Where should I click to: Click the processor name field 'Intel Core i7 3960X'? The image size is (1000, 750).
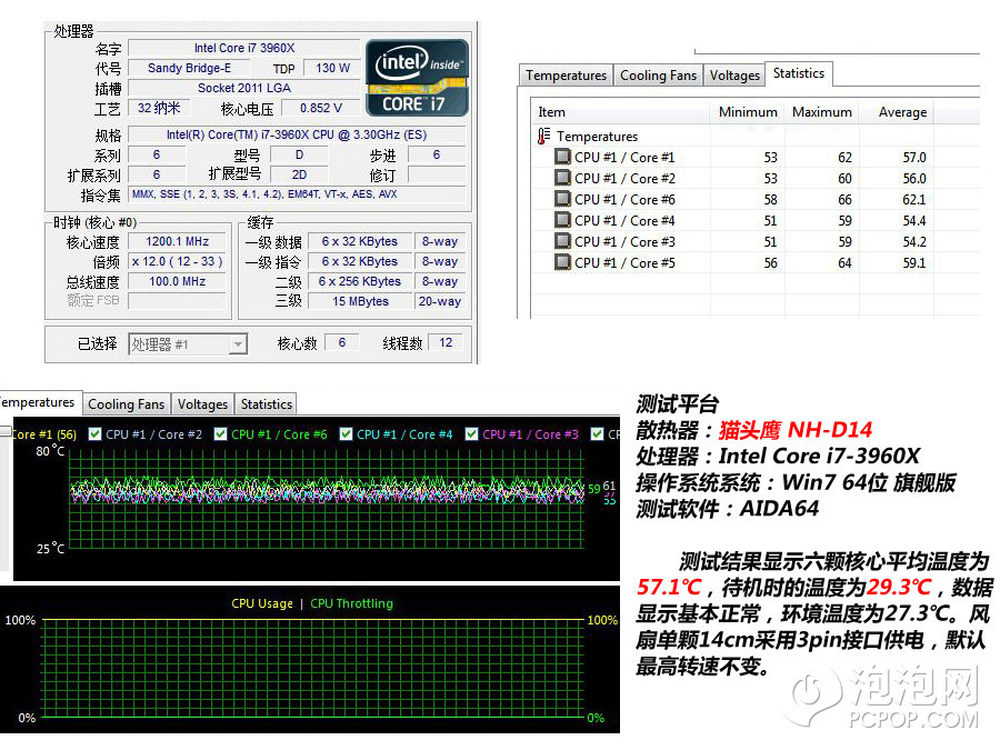click(244, 48)
